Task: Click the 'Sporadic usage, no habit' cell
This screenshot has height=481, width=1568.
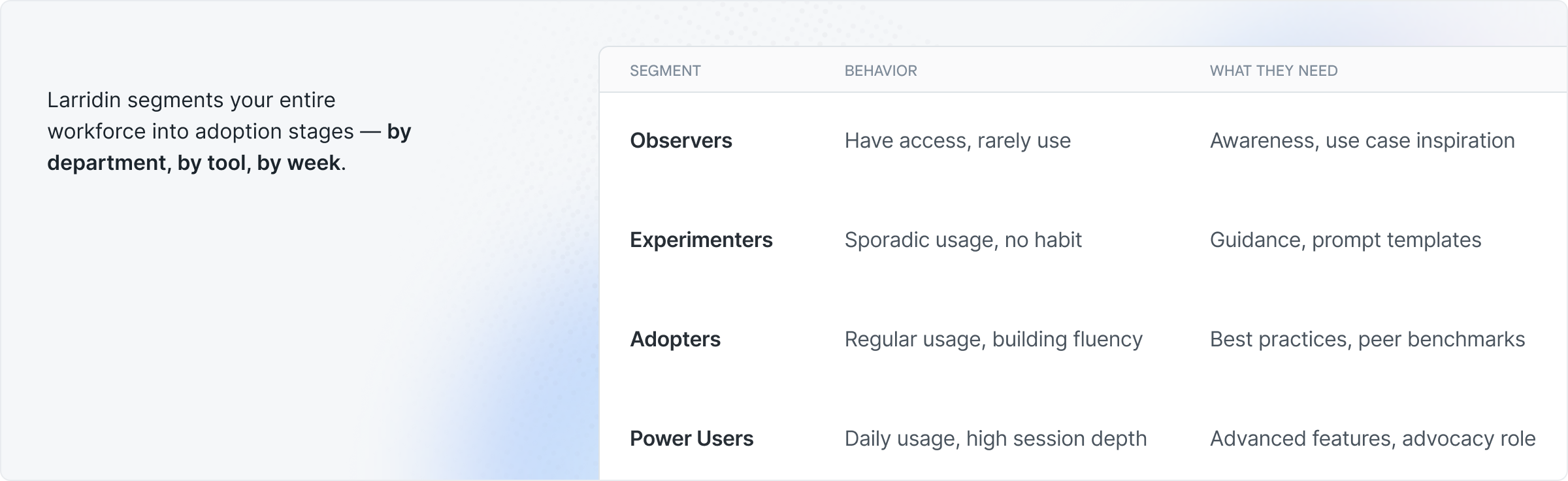Action: click(963, 240)
